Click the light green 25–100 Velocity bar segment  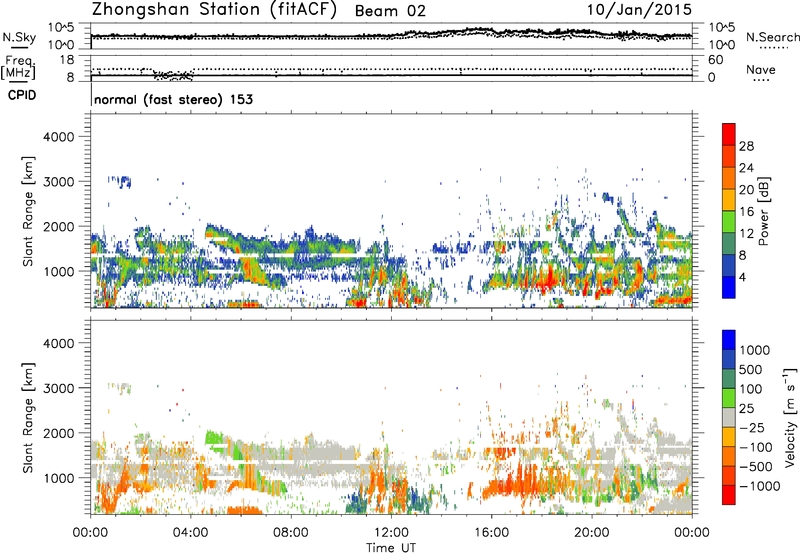click(x=729, y=398)
